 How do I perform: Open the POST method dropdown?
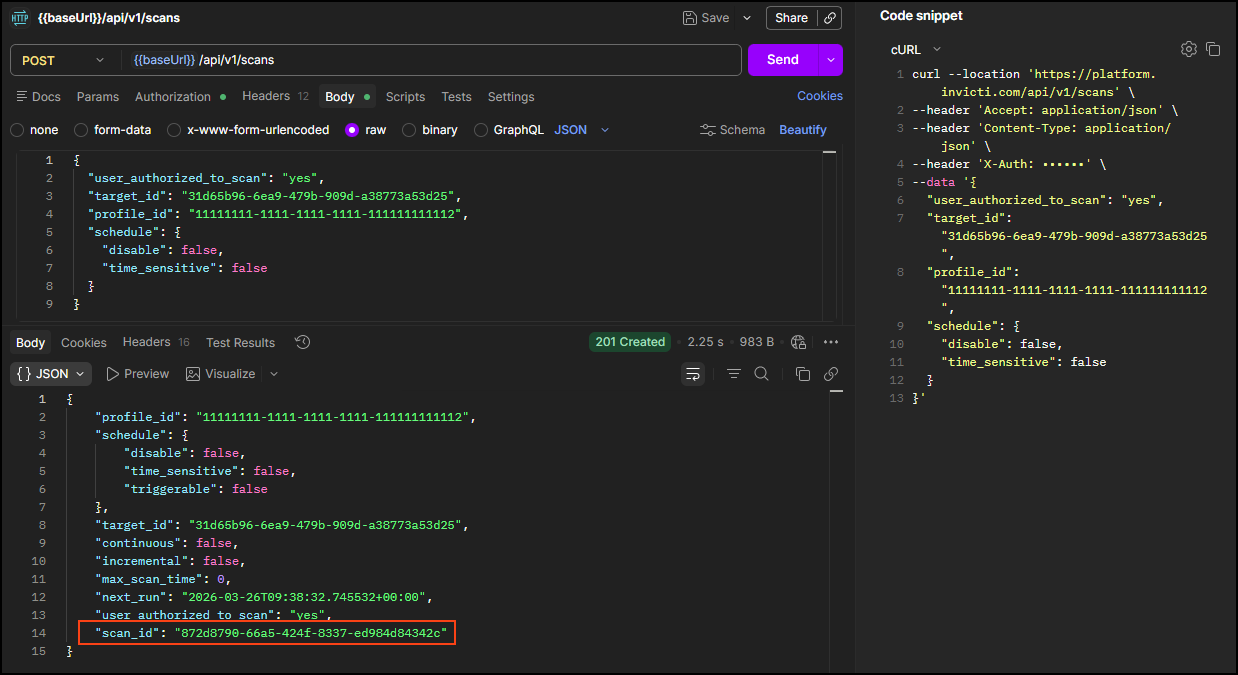[62, 60]
